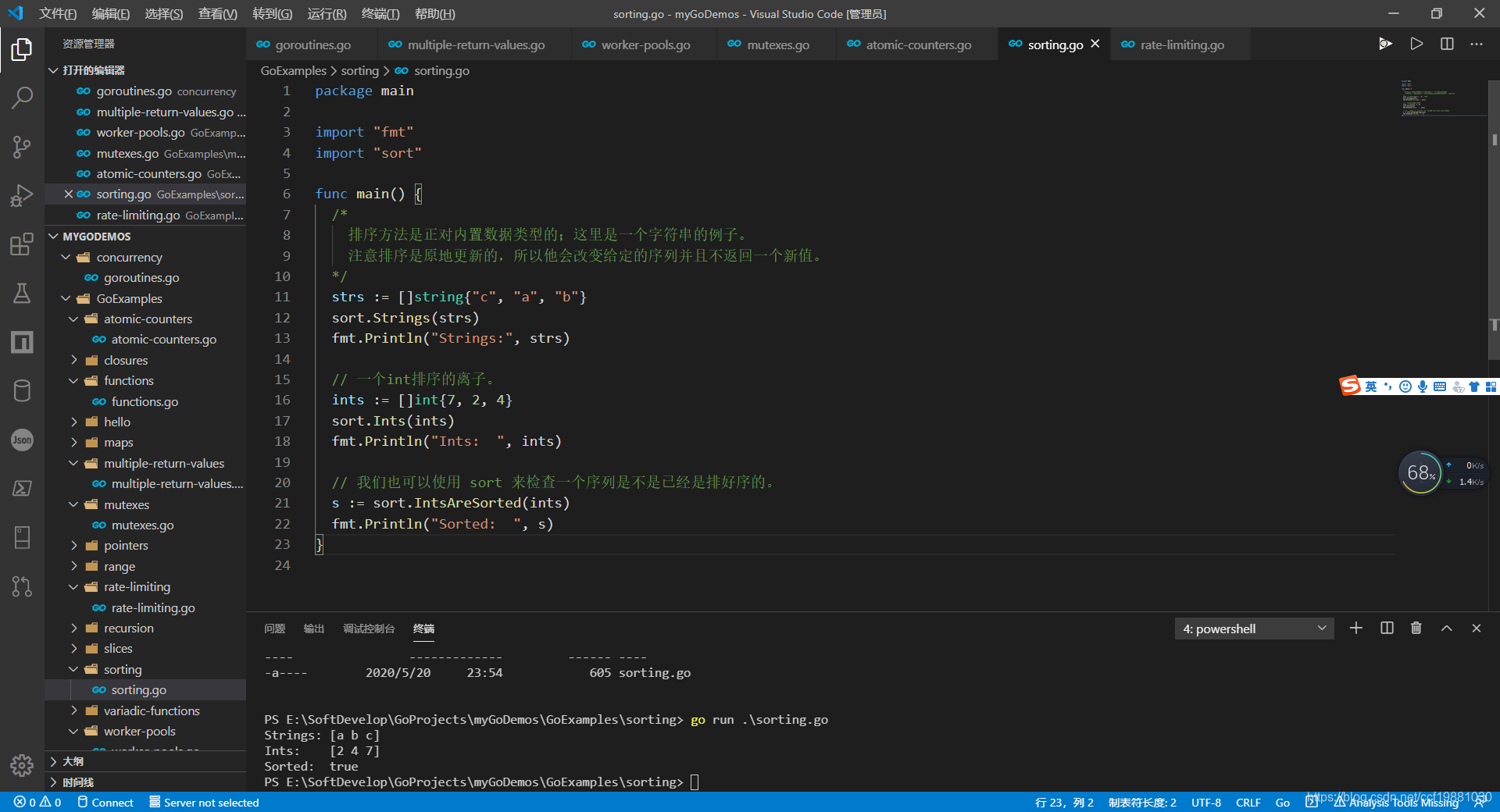Open the pull requests icon in activity bar
Image resolution: width=1500 pixels, height=812 pixels.
22,586
